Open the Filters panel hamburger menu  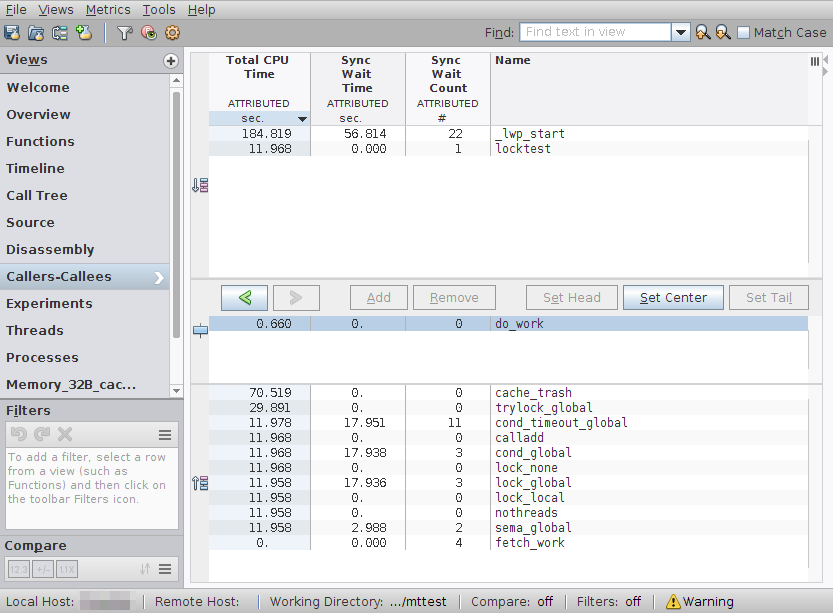coord(165,436)
